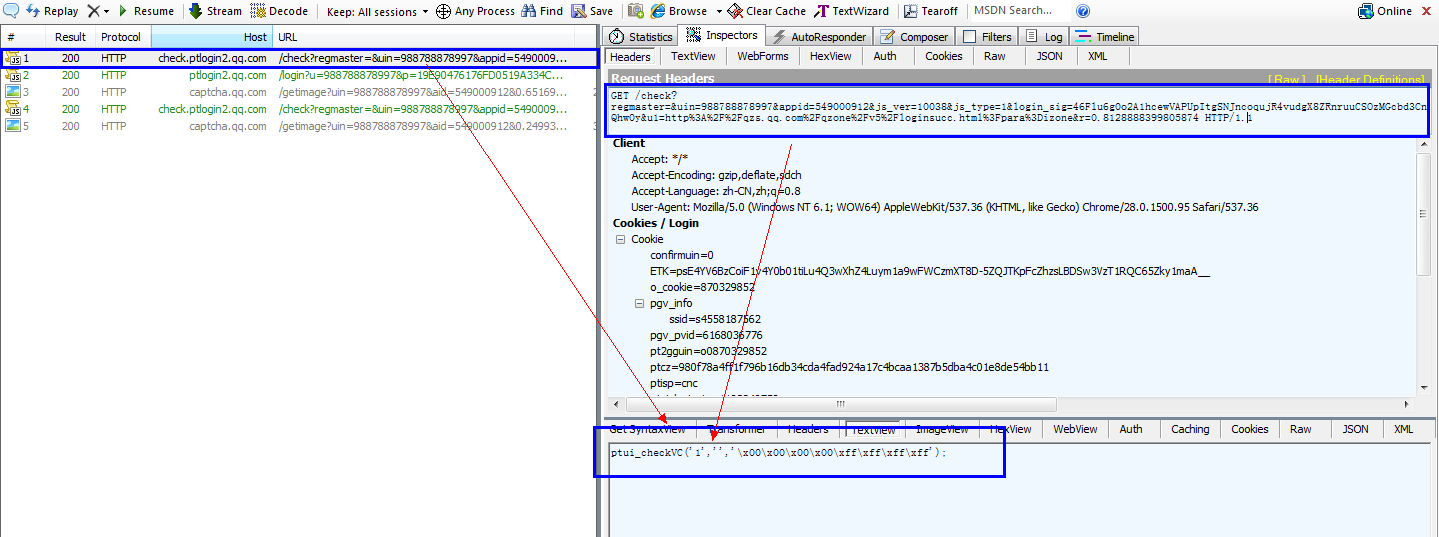Screen dimensions: 1439x537
Task: Click the Raw link in Request Headers
Action: (1287, 79)
